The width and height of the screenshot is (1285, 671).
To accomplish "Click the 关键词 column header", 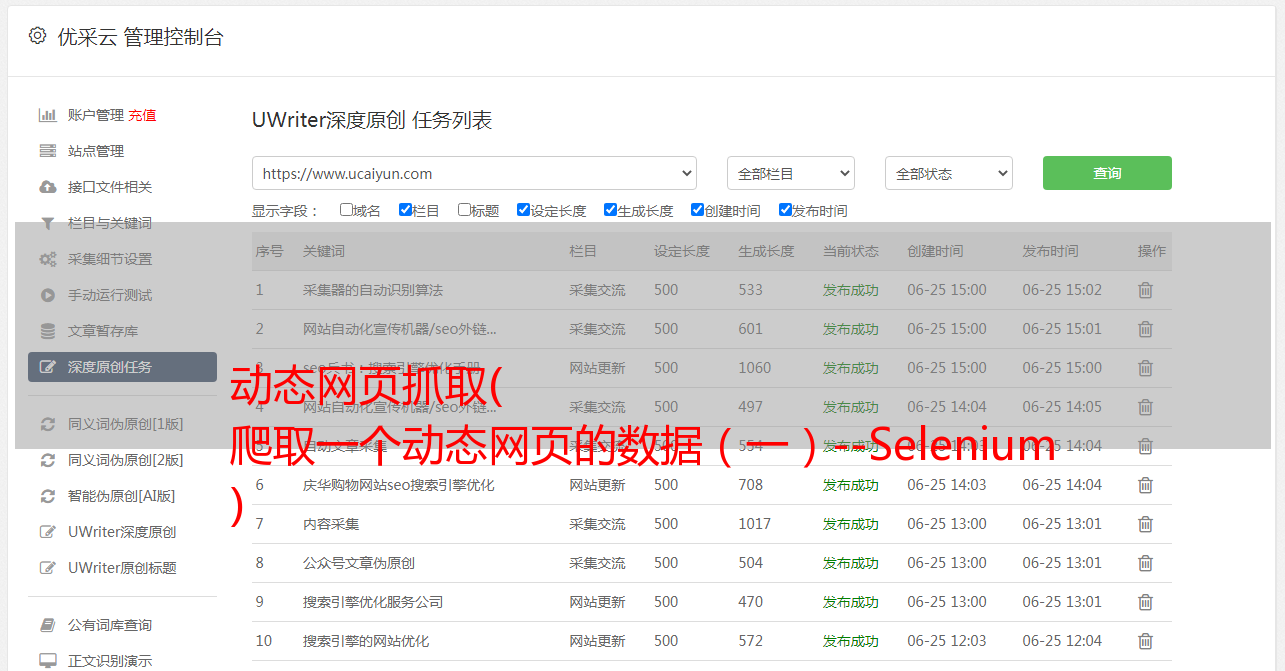I will click(324, 251).
